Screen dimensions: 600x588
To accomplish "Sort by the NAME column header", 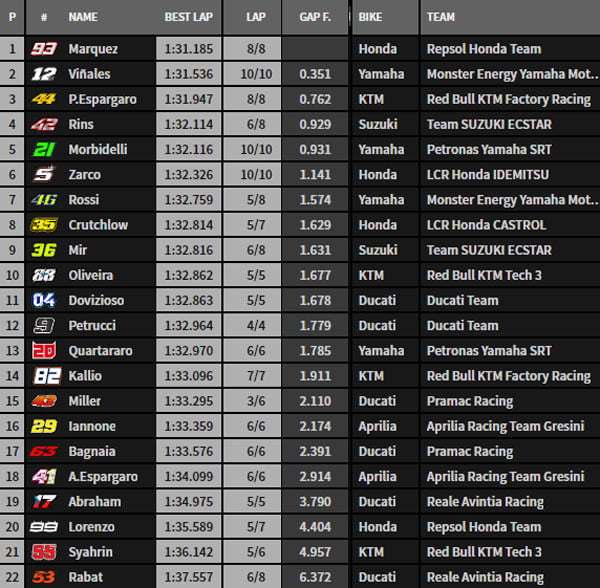I will (x=83, y=18).
